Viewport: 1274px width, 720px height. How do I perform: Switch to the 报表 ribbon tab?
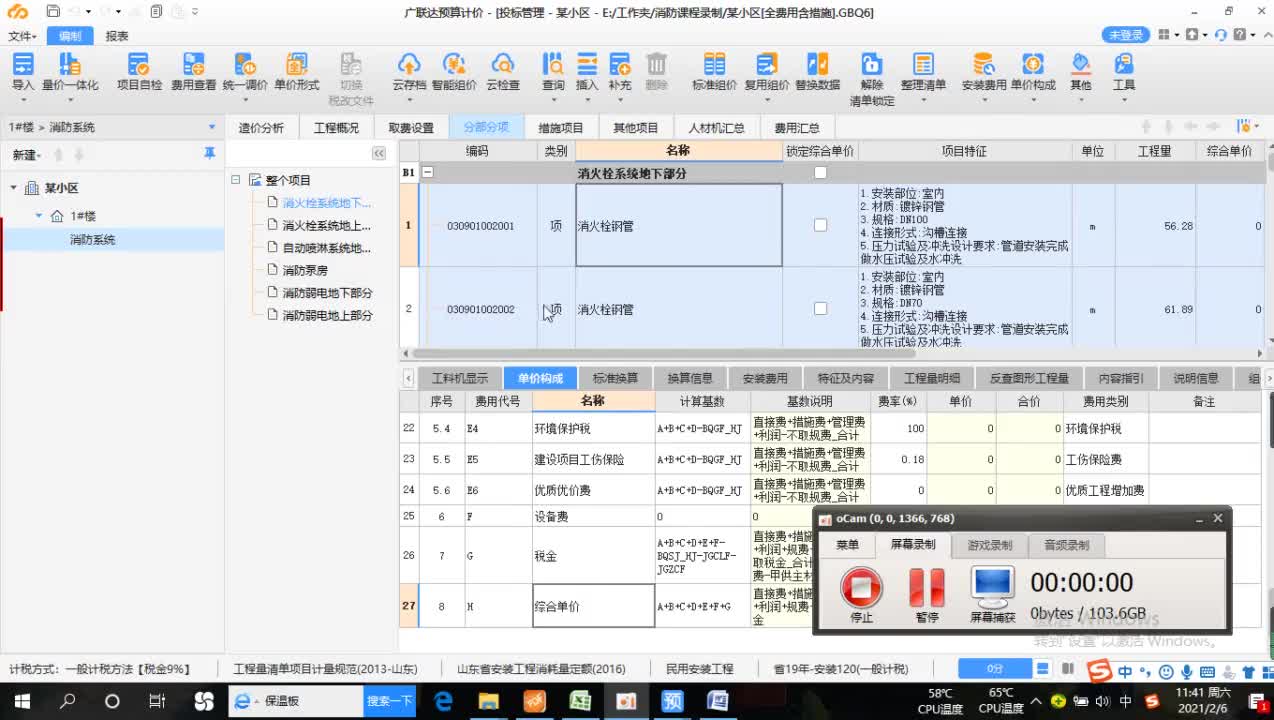117,36
